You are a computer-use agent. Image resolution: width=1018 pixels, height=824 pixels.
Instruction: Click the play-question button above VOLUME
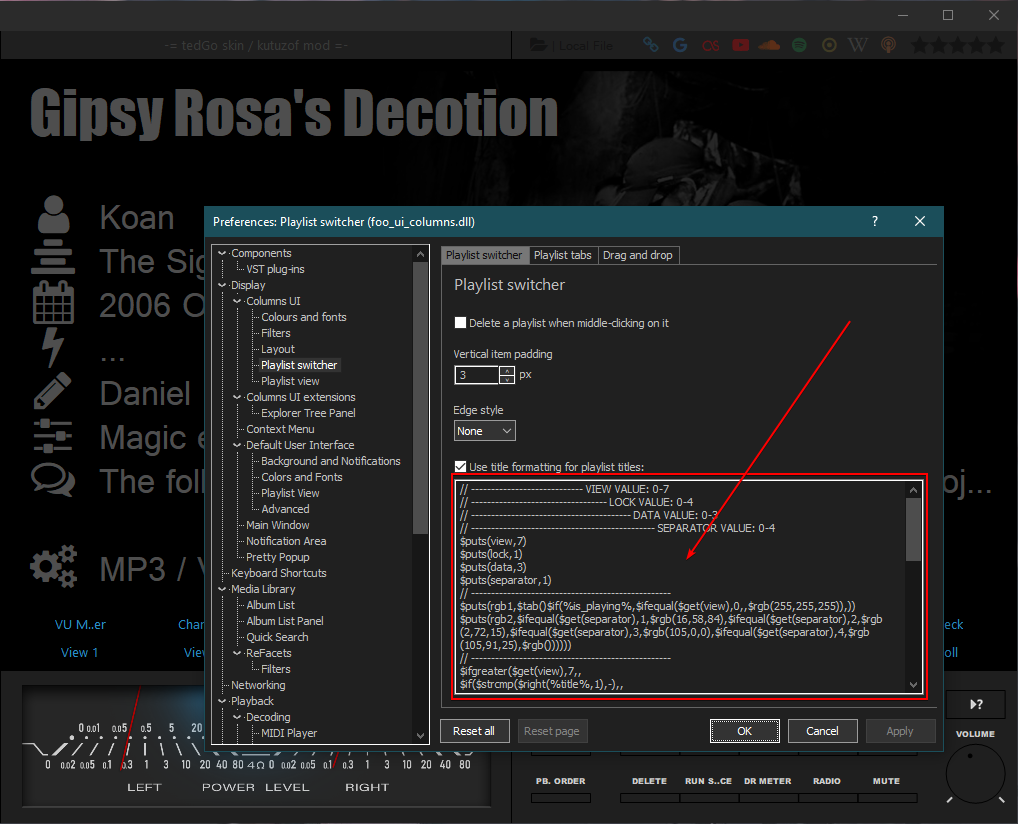pyautogui.click(x=976, y=704)
